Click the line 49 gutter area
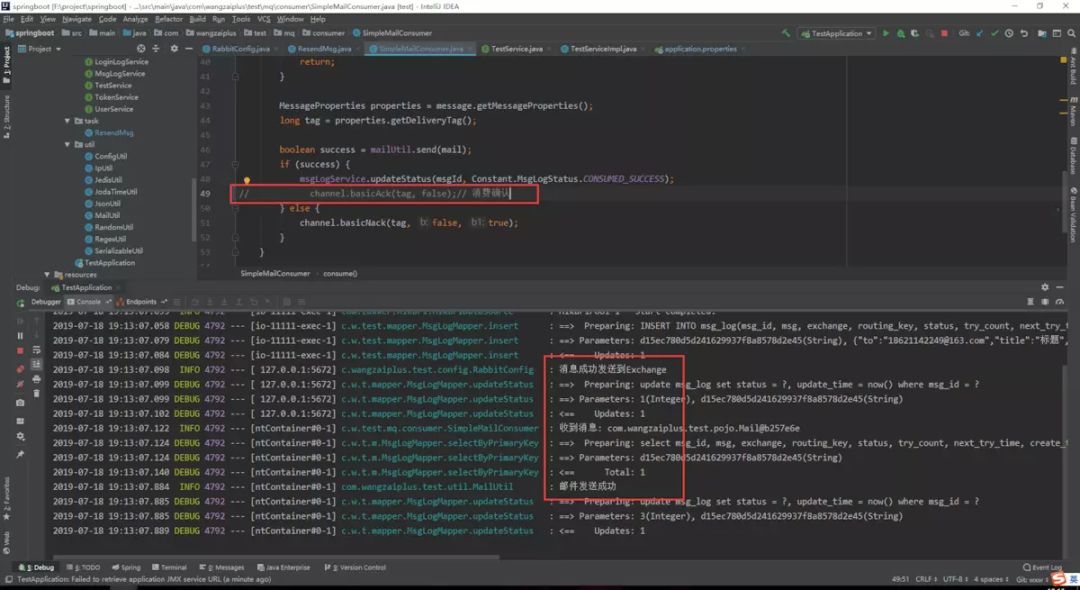 click(213, 193)
